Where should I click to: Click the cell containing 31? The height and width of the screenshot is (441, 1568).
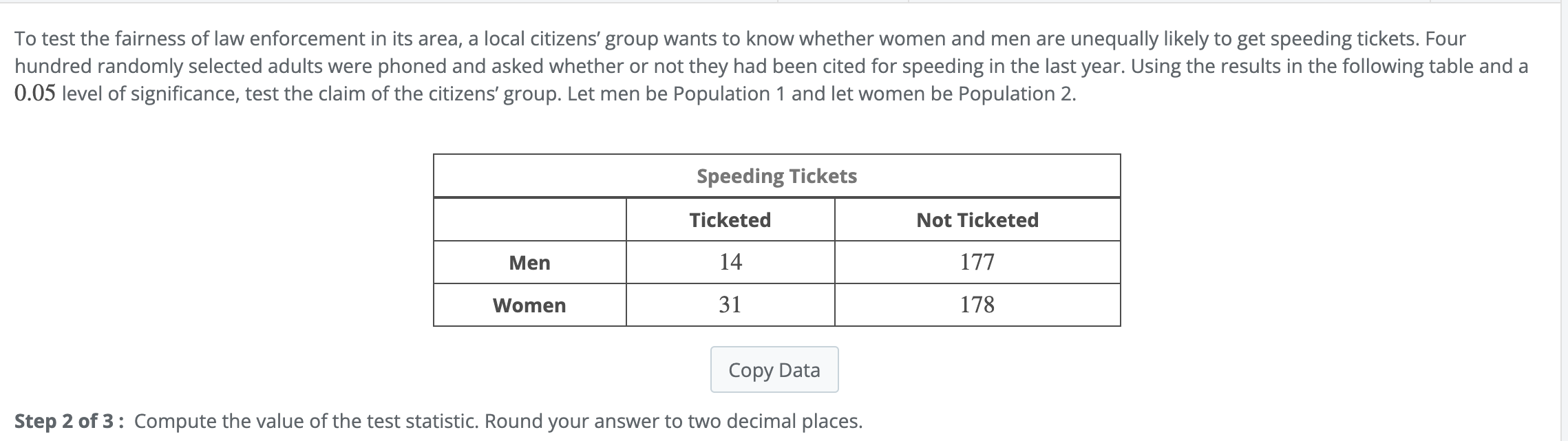(x=730, y=305)
